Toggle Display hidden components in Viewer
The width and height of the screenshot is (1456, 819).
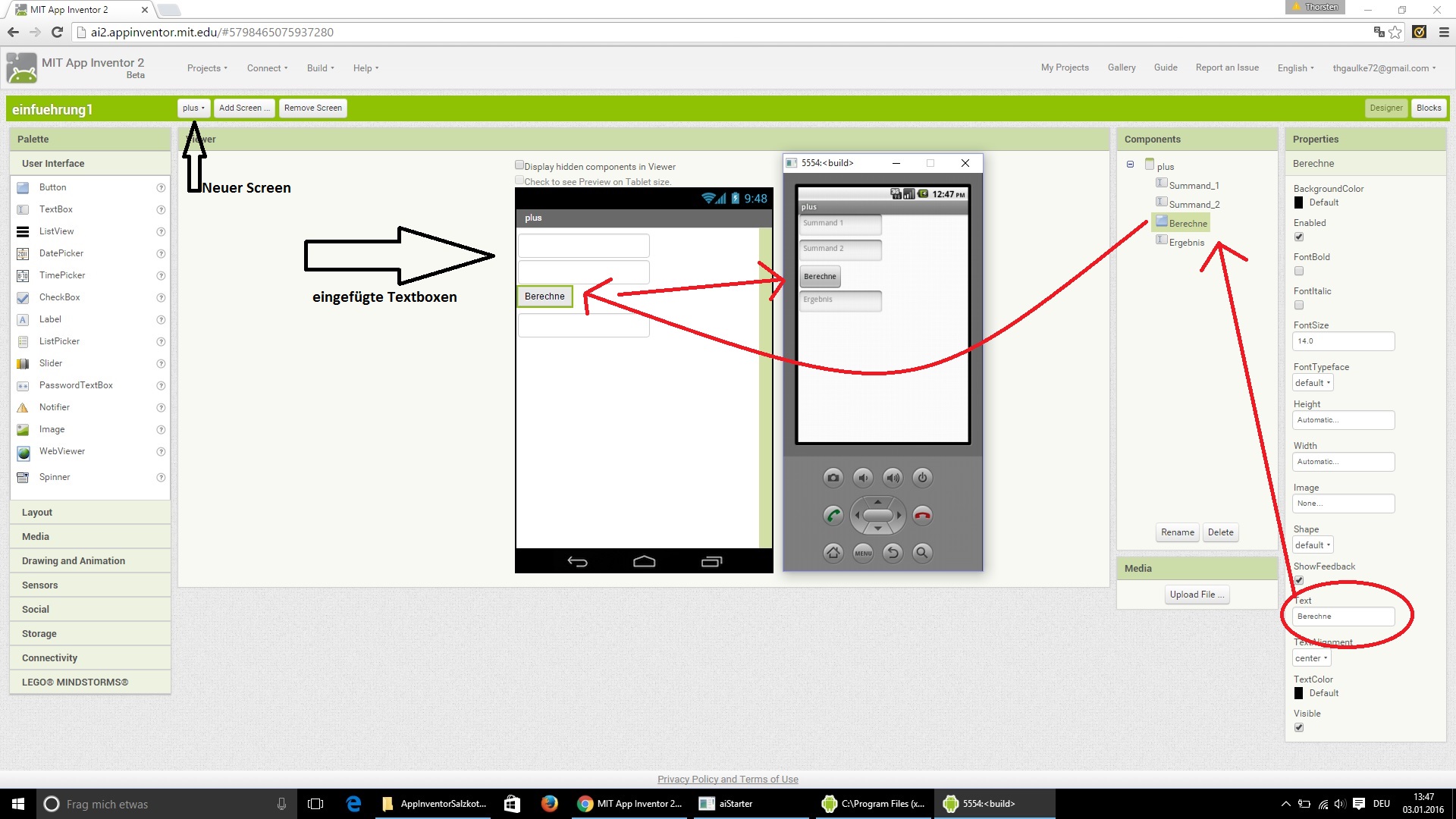click(519, 165)
